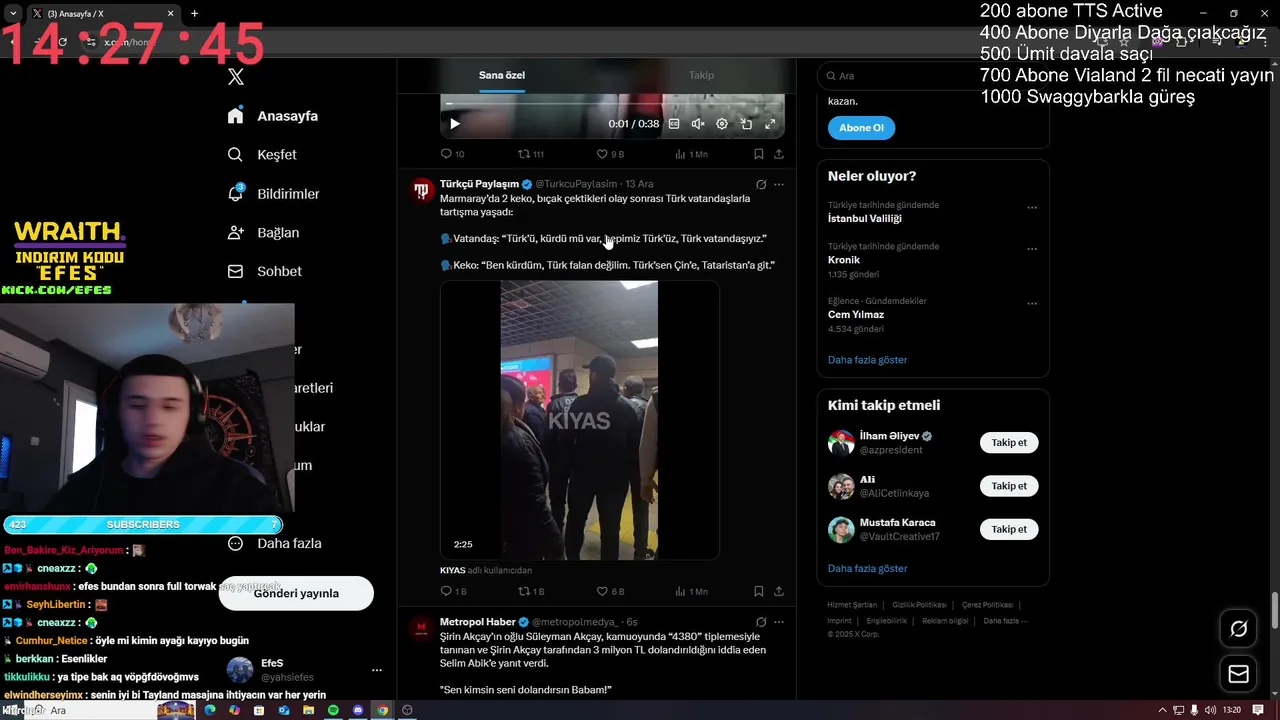This screenshot has height=720, width=1280.
Task: Follow İlham Əliyev with Takip et
Action: 1009,442
